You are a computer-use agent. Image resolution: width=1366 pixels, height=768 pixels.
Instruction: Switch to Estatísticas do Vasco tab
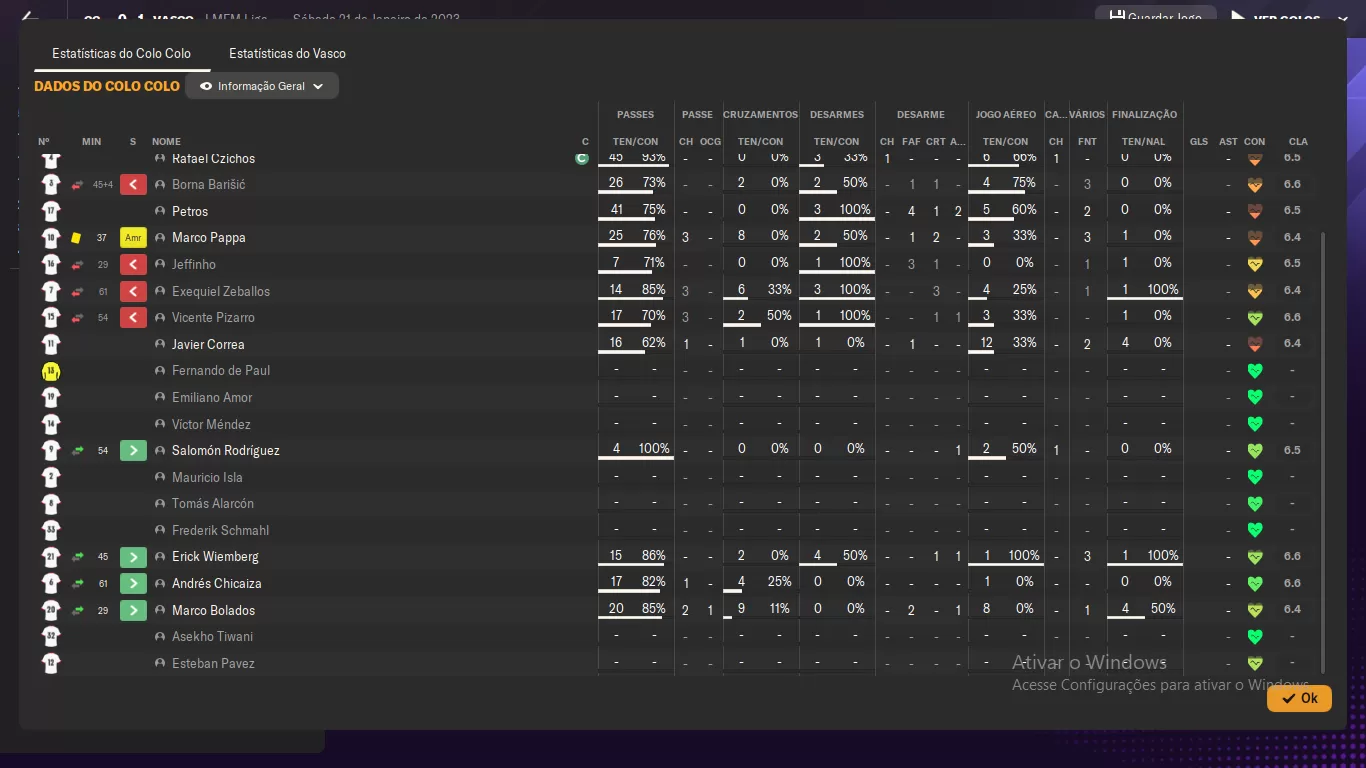point(287,53)
